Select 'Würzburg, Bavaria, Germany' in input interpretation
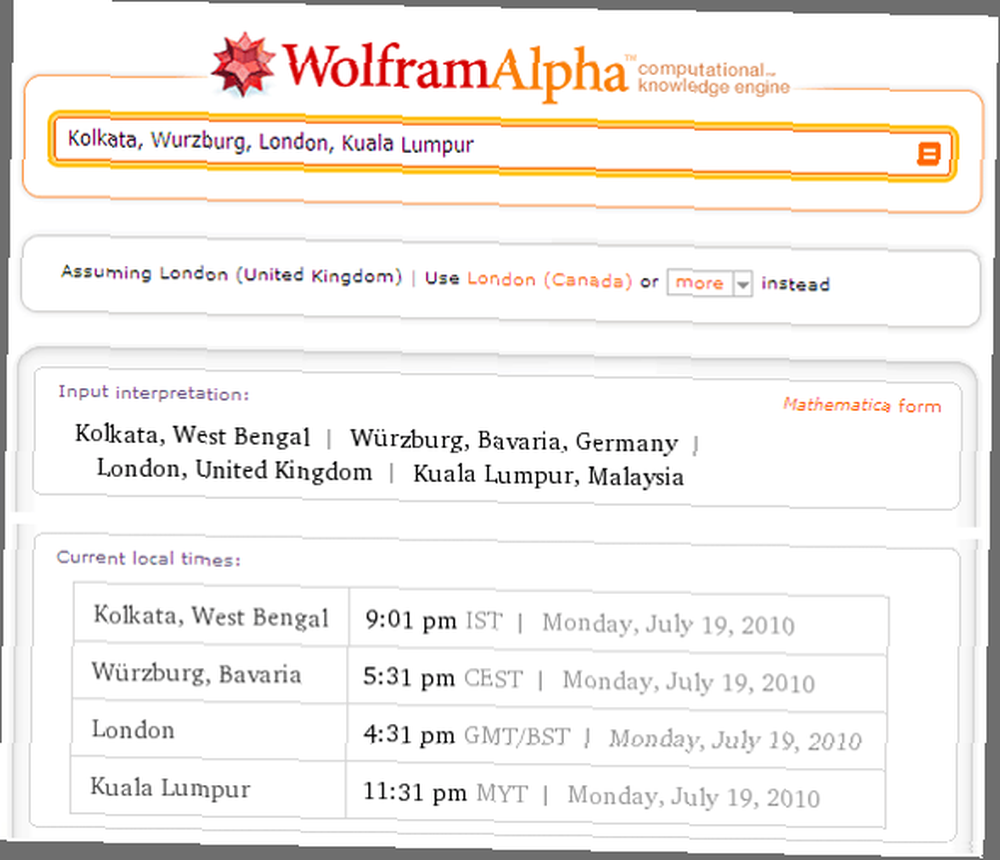Image resolution: width=1000 pixels, height=860 pixels. [x=514, y=441]
